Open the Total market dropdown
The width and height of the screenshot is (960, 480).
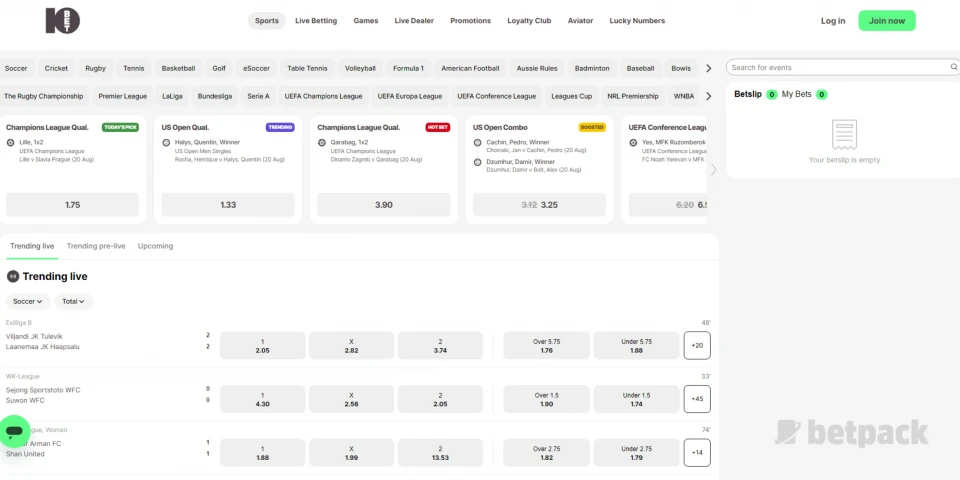[74, 301]
